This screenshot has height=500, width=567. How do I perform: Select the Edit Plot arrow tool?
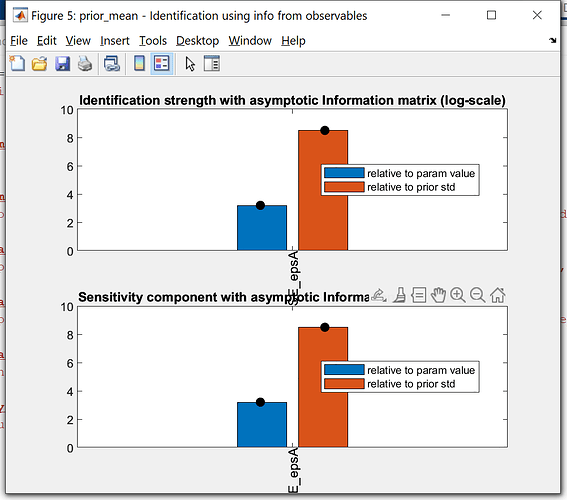click(190, 64)
